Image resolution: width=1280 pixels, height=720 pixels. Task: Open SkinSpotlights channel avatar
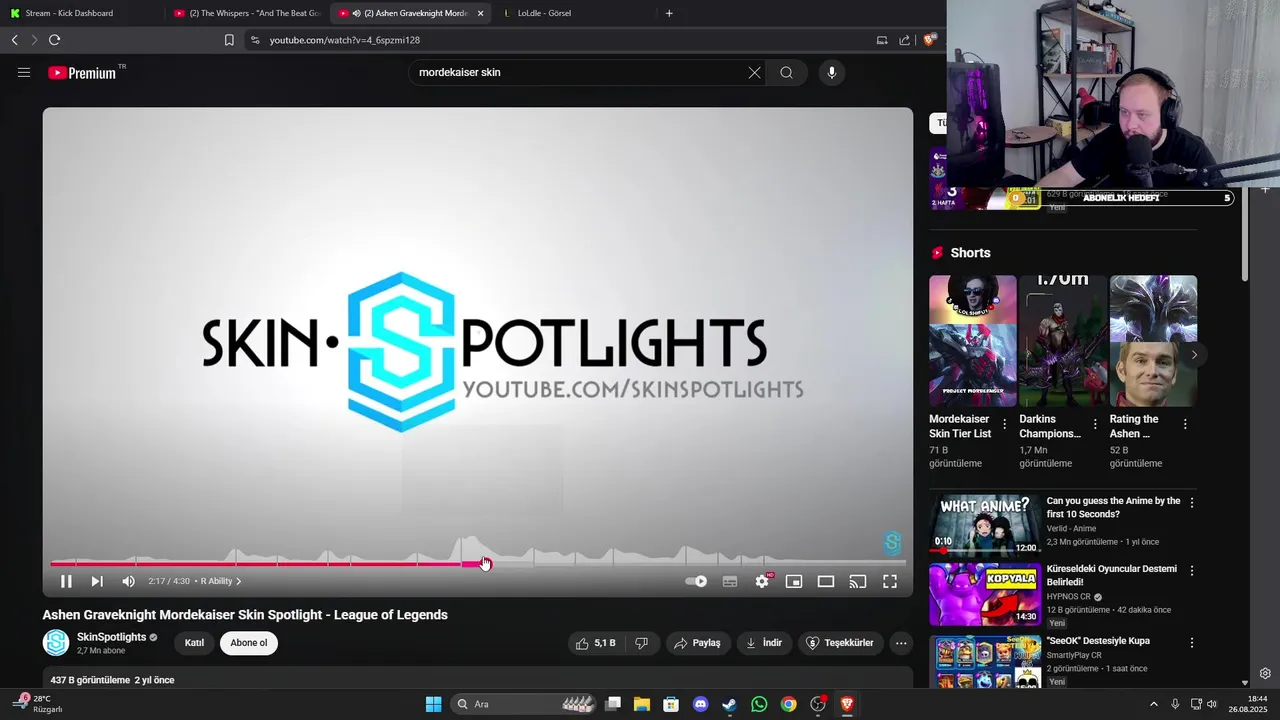56,643
